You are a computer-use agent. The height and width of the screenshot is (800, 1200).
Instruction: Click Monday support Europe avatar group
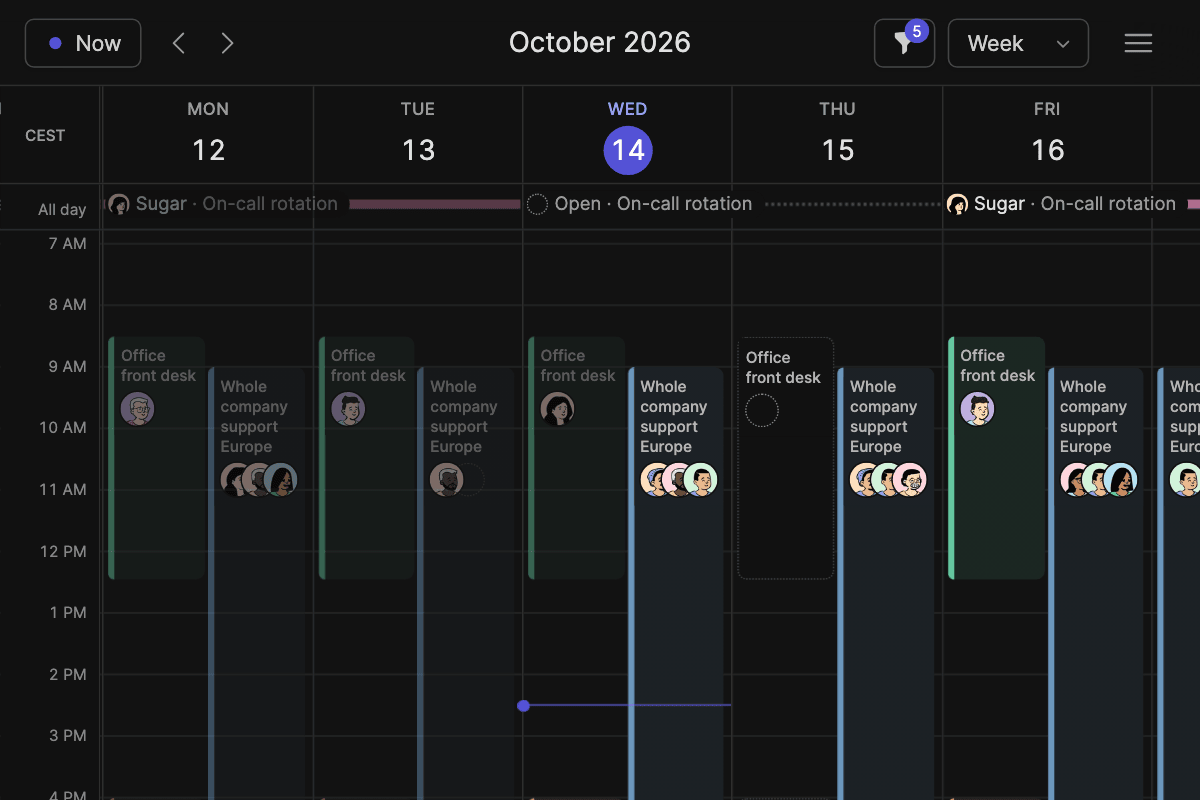(259, 480)
